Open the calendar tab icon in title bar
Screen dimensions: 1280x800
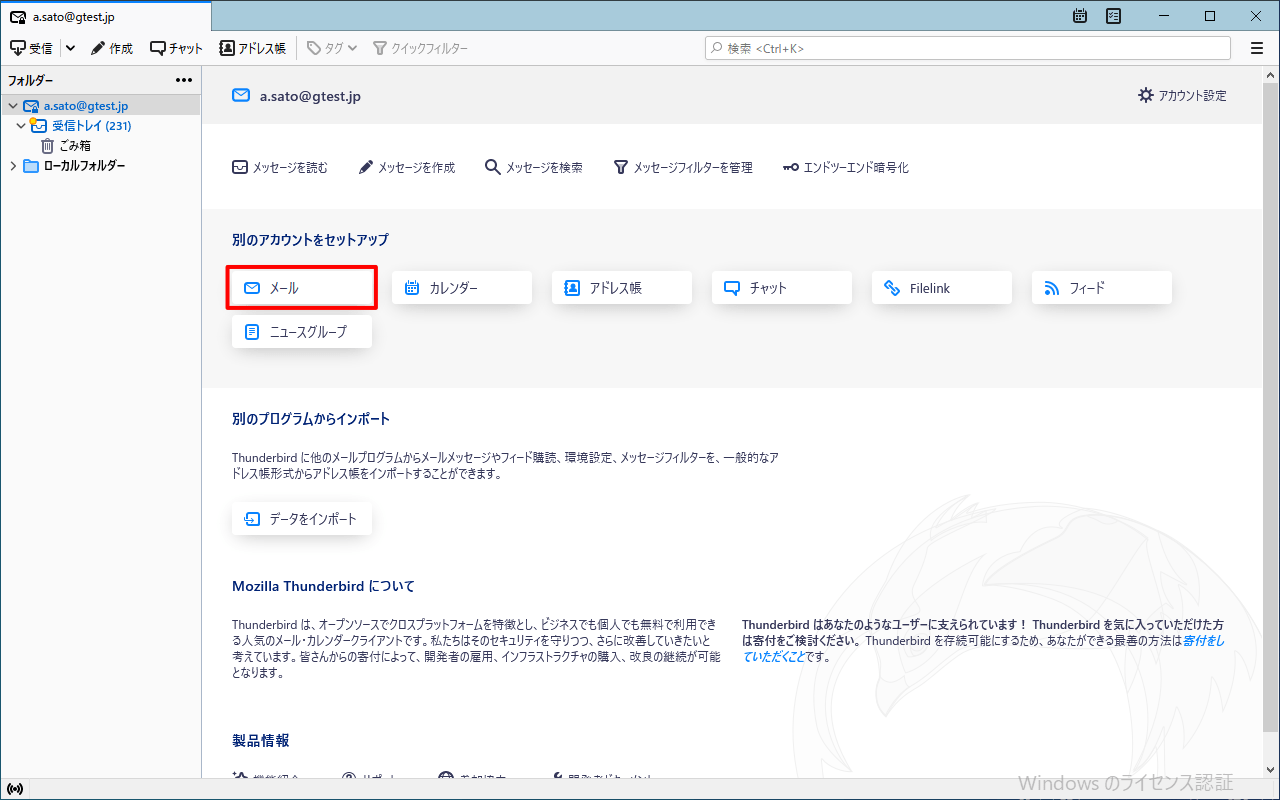1080,16
